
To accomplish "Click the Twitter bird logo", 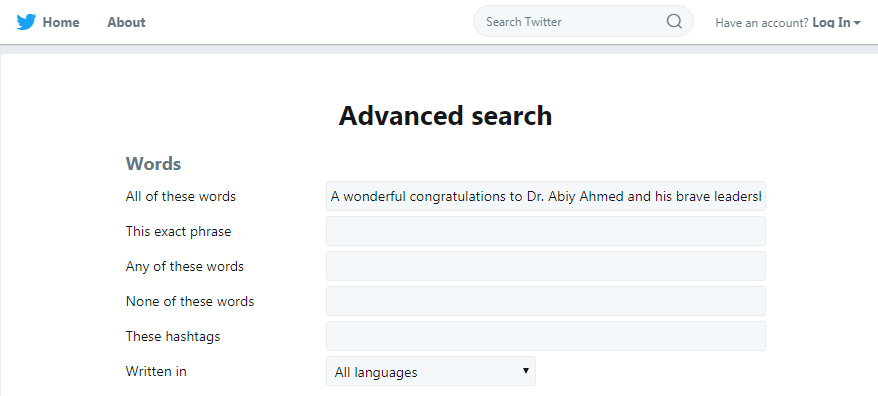I will pyautogui.click(x=26, y=22).
